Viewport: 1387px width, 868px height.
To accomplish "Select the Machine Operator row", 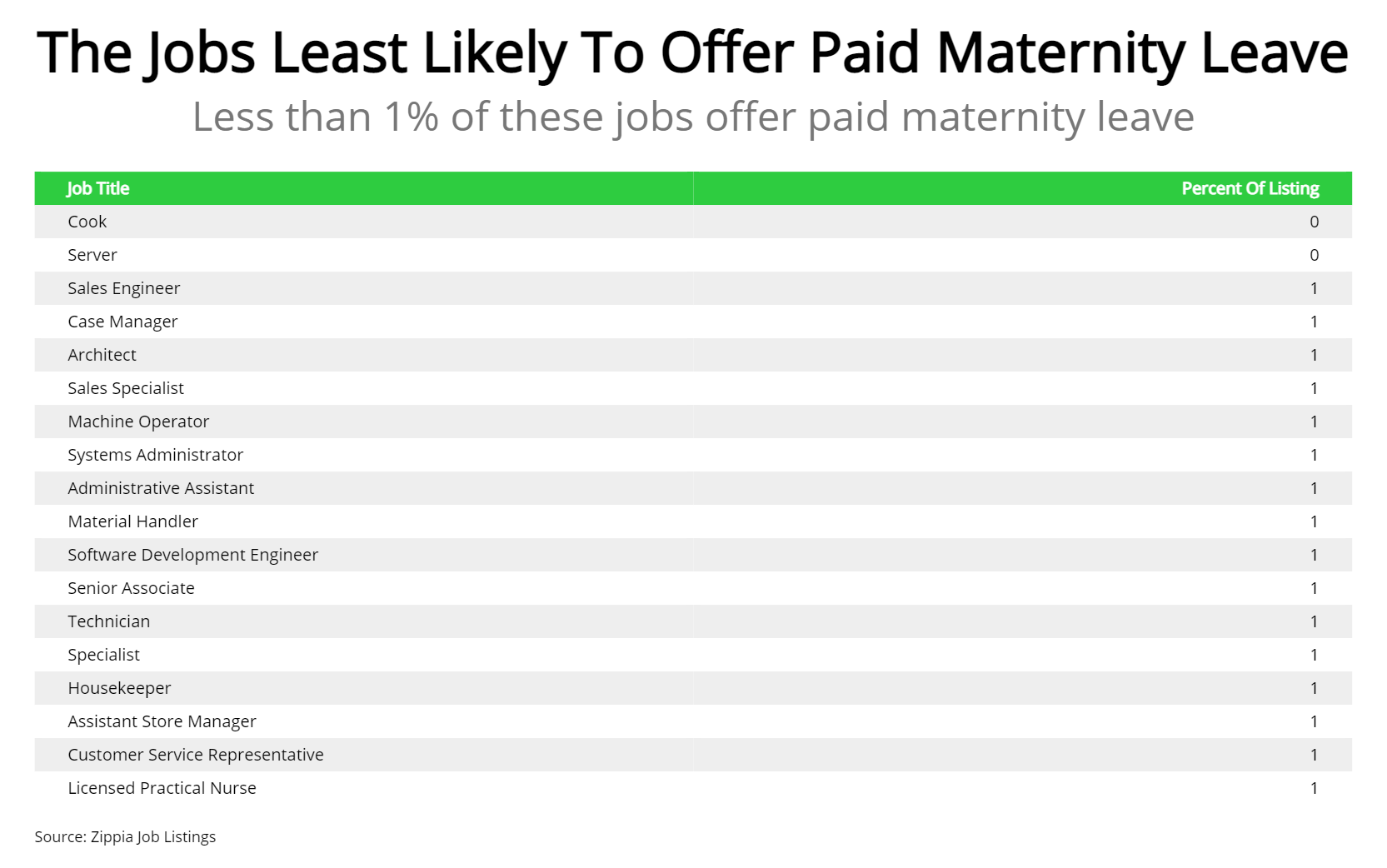I will 138,422.
